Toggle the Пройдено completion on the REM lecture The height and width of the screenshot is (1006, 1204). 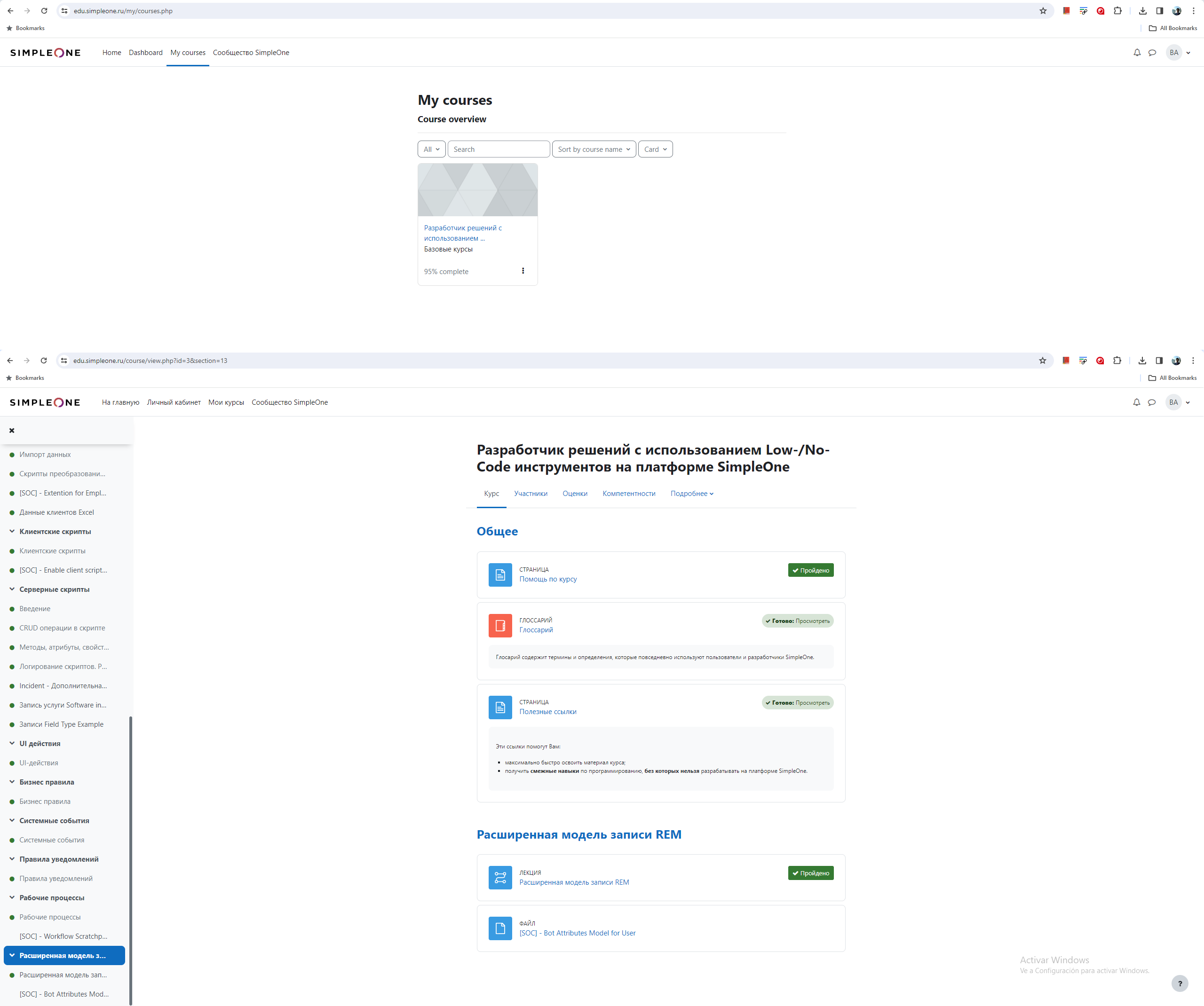tap(810, 873)
